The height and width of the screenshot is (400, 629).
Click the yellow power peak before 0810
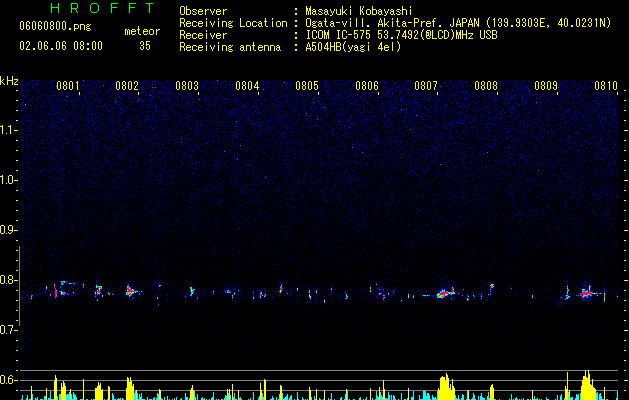587,385
